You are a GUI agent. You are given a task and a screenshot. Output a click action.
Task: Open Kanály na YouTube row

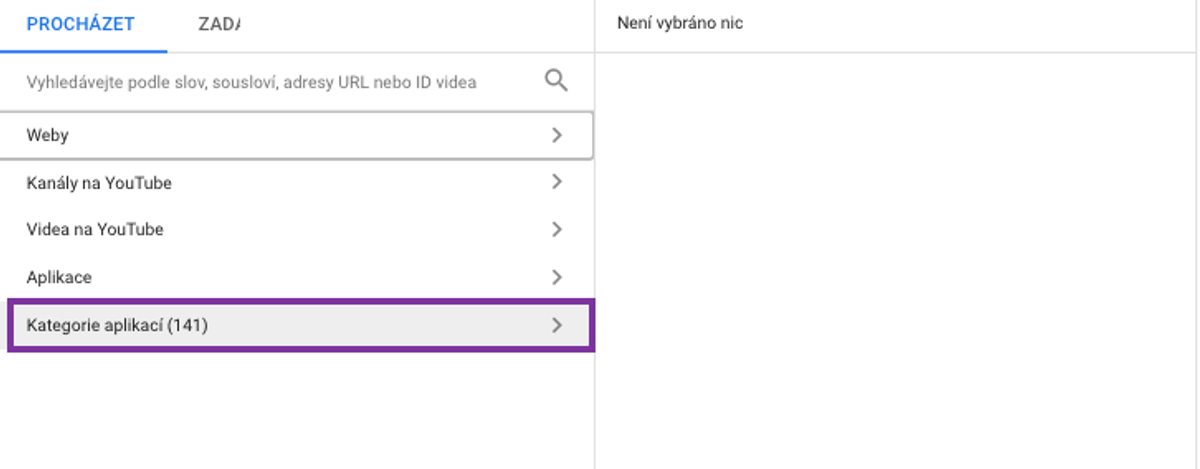click(x=297, y=183)
